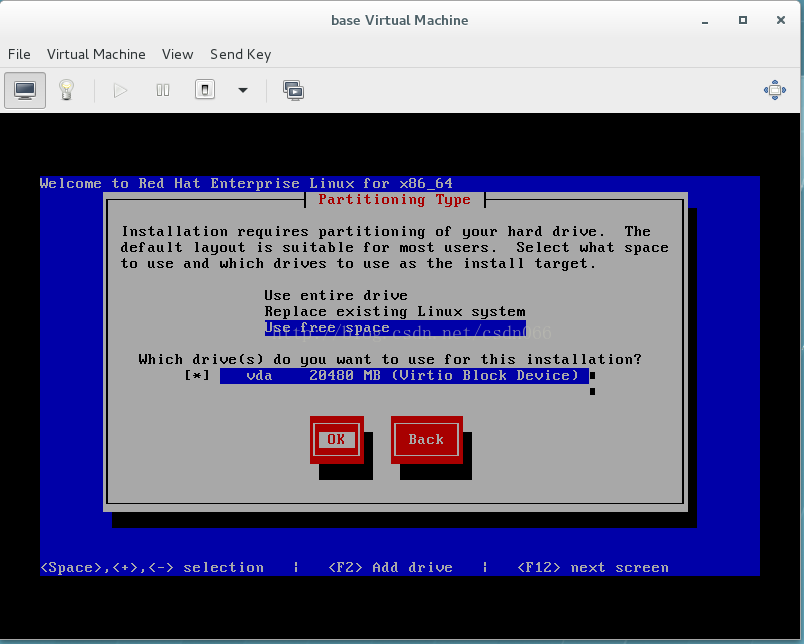The width and height of the screenshot is (804, 644).
Task: Open the Send Key menu
Action: (x=240, y=54)
